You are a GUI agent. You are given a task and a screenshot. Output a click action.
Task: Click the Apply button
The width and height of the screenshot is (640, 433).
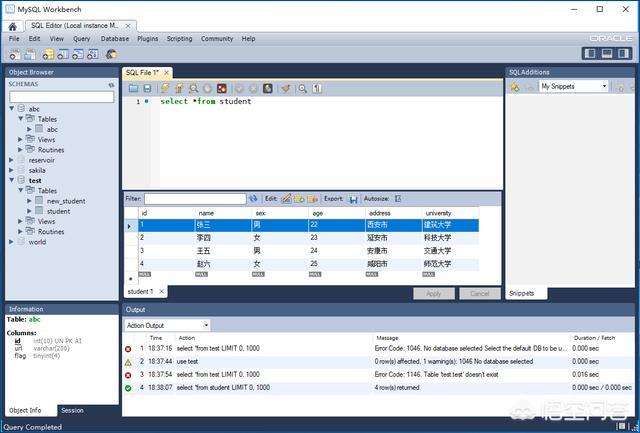433,294
